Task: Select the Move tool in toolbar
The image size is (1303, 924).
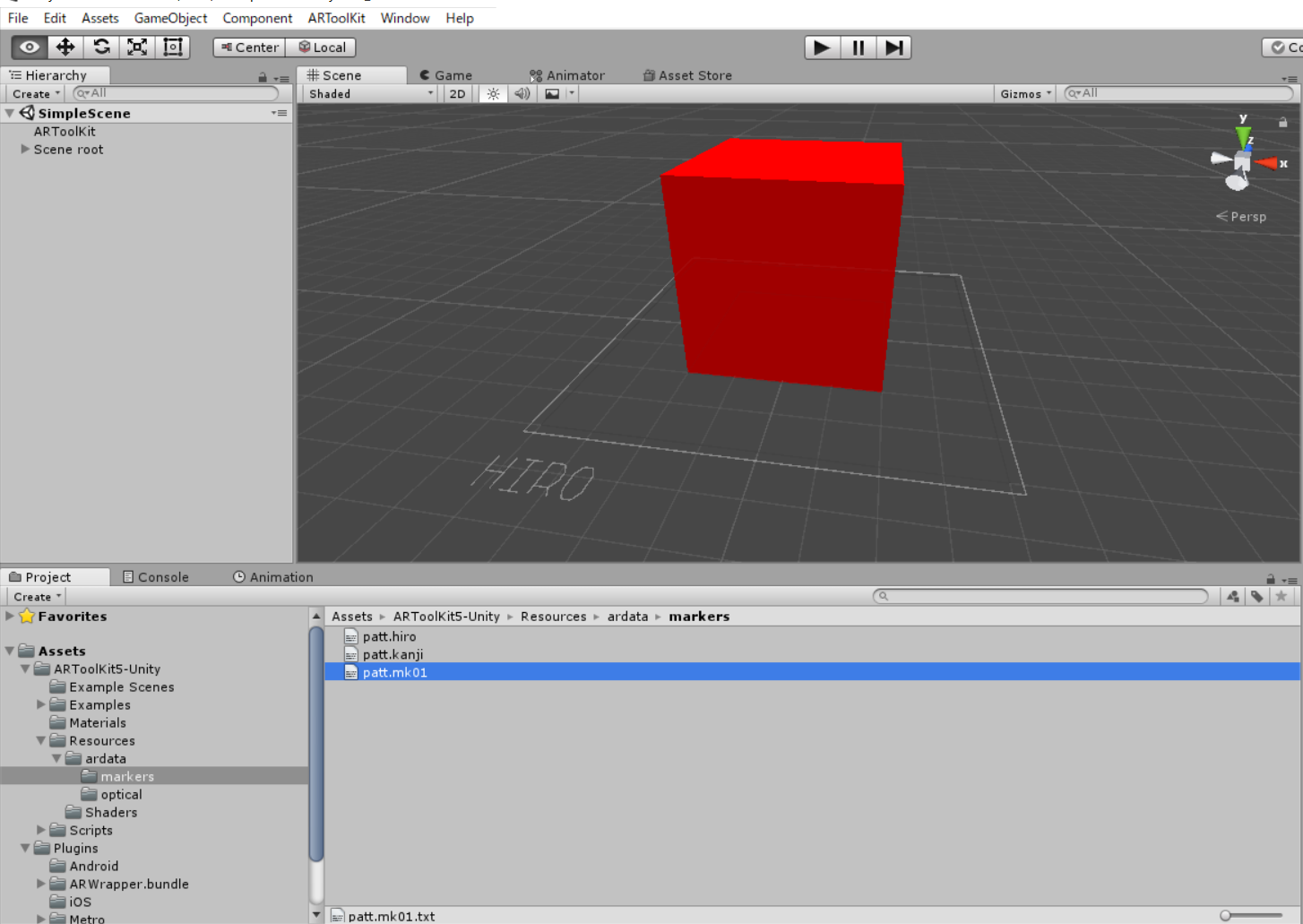Action: click(x=65, y=47)
